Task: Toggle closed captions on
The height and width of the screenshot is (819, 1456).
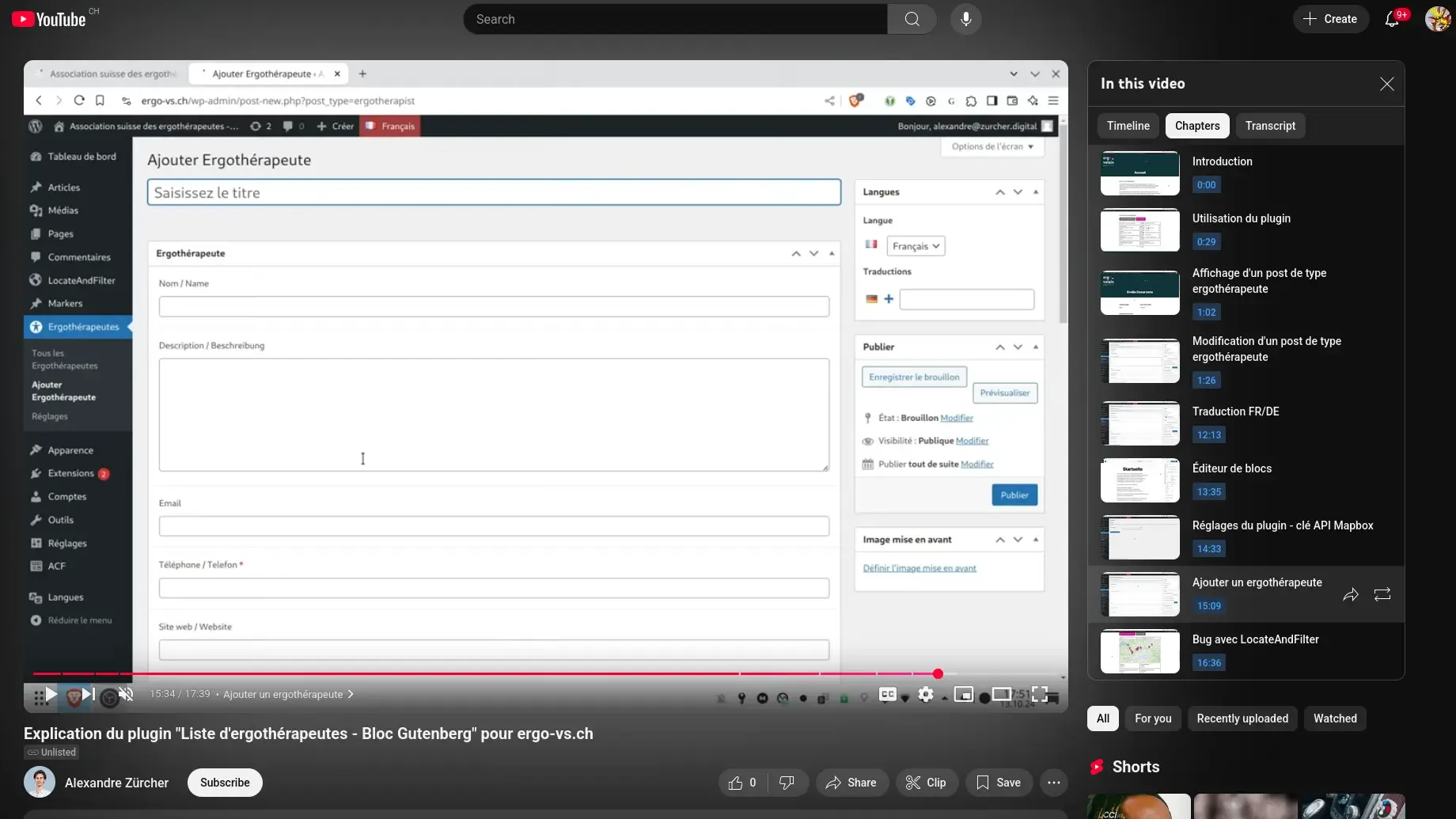Action: 888,695
